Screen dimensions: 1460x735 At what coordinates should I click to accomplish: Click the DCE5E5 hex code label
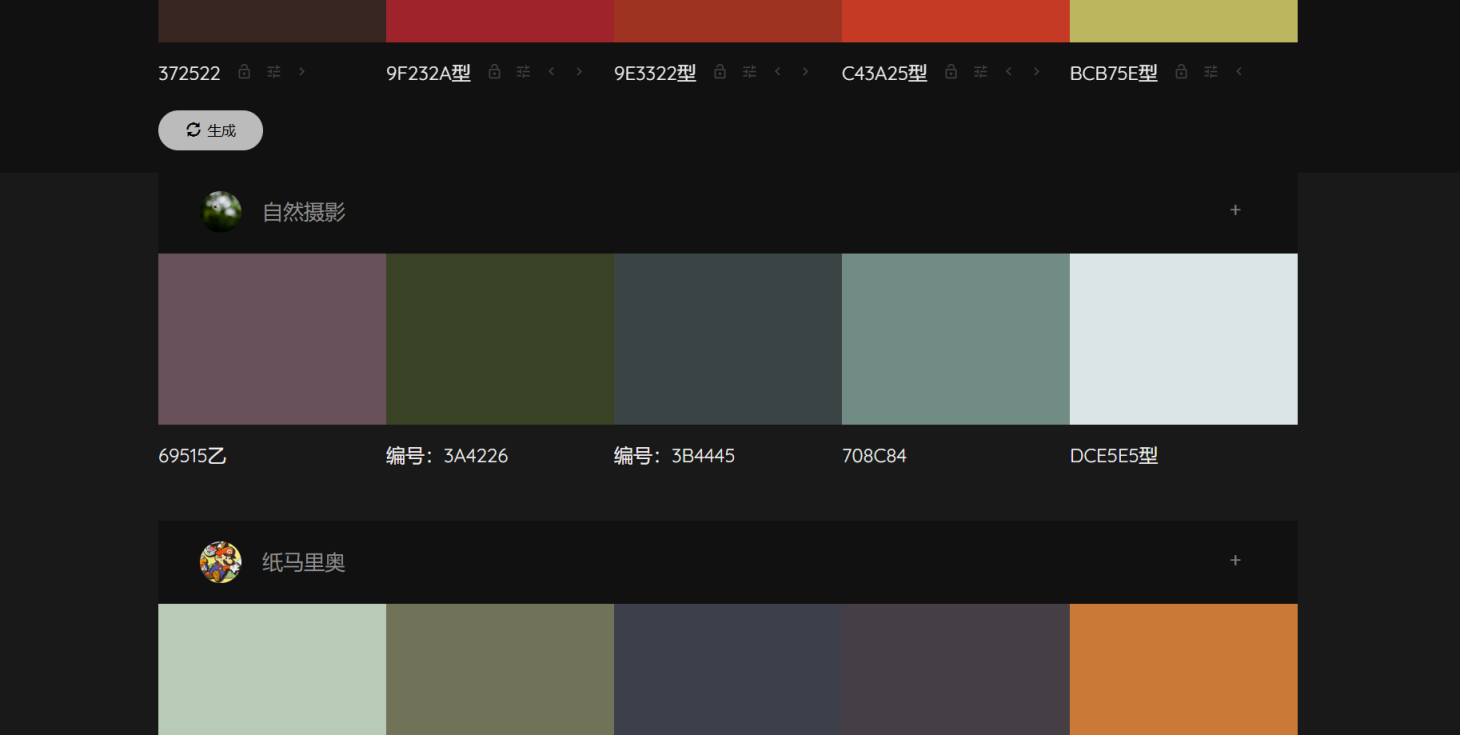pos(1113,456)
